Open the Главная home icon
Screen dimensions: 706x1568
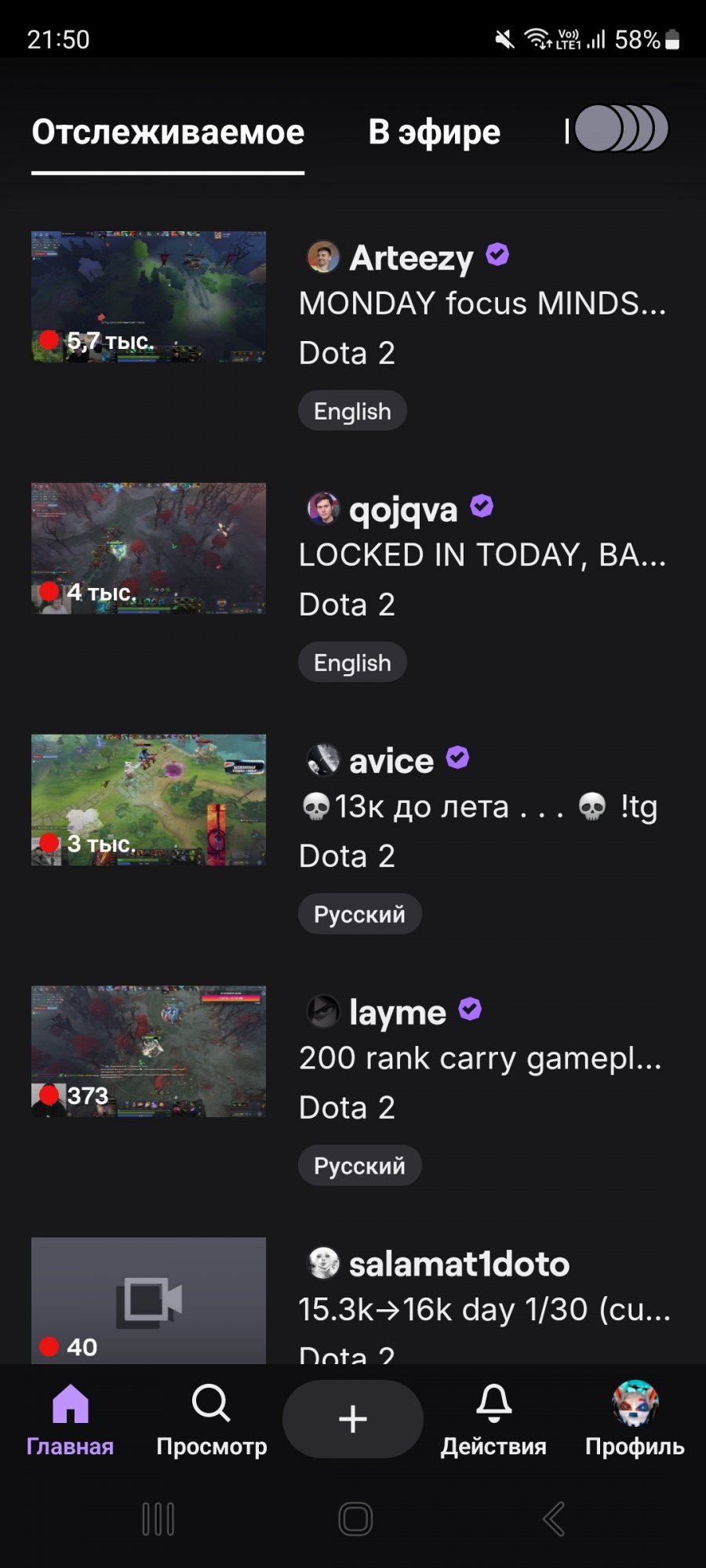pos(71,1403)
